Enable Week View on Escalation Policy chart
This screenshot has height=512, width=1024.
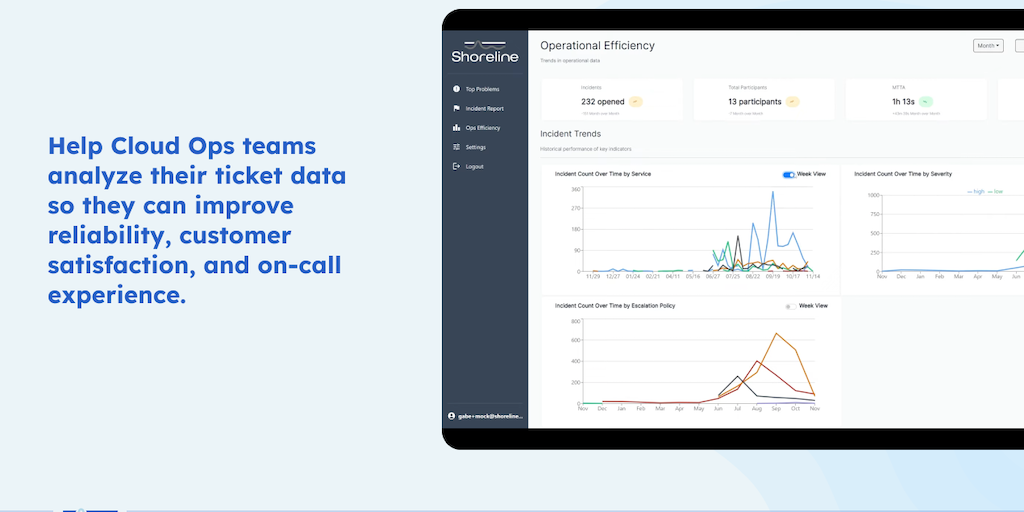tap(791, 306)
